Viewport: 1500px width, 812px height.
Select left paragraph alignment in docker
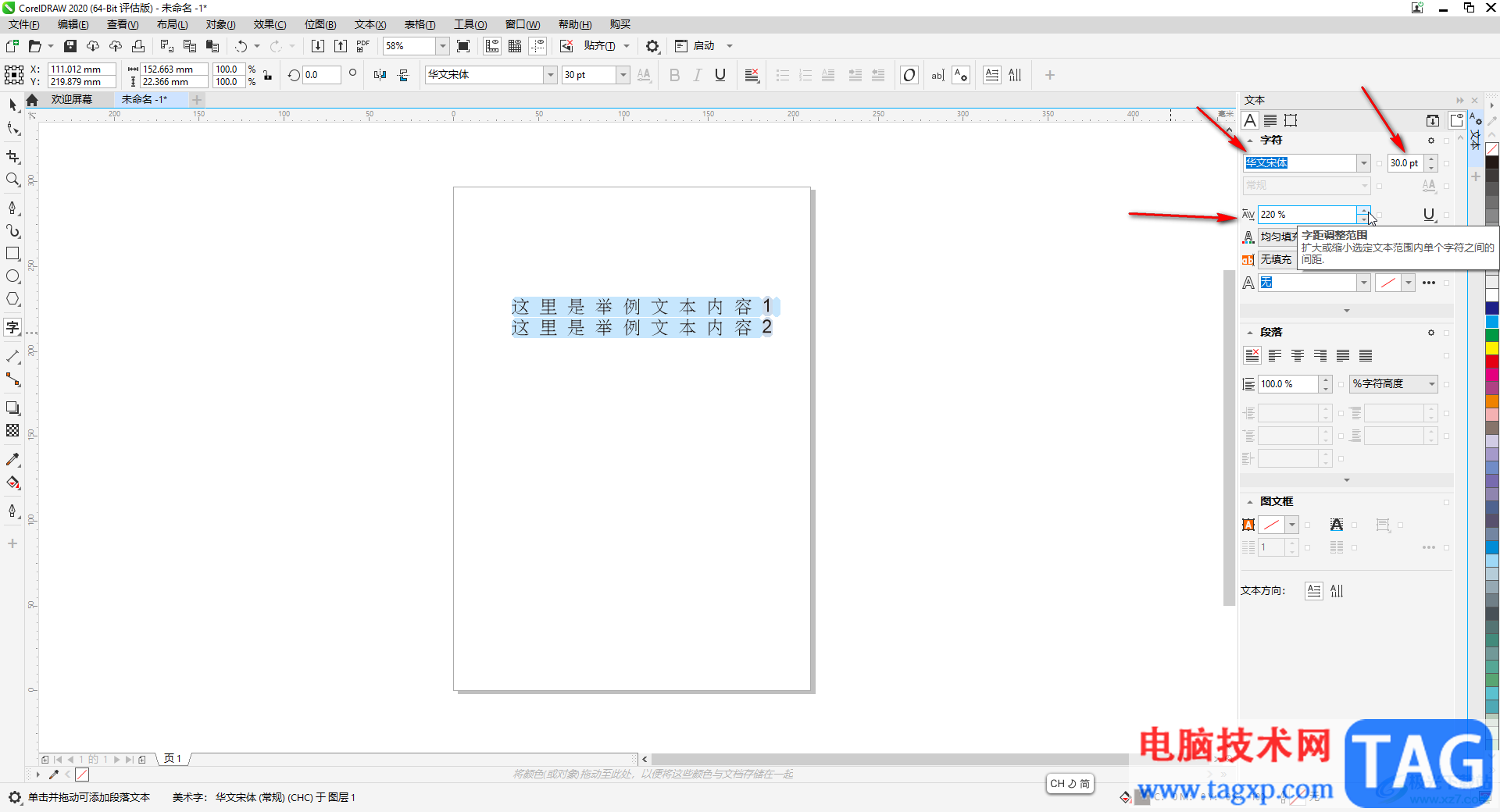point(1275,356)
